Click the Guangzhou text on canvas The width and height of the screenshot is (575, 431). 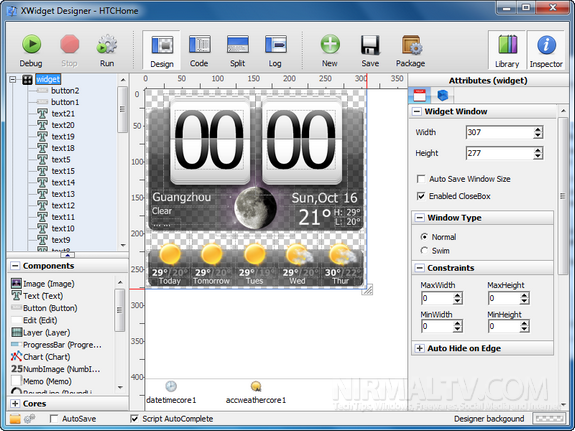182,197
